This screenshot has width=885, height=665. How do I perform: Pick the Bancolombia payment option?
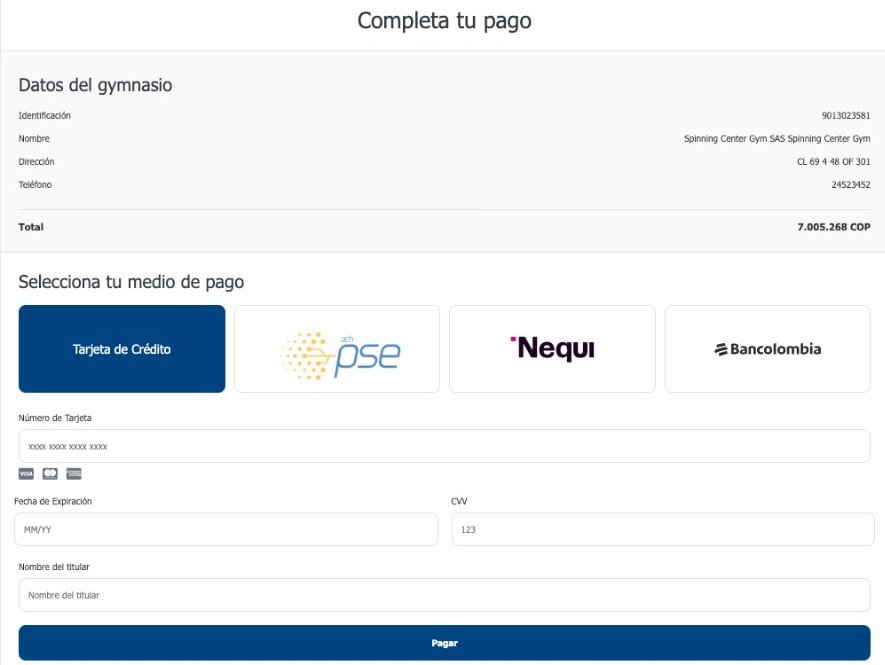coord(767,348)
